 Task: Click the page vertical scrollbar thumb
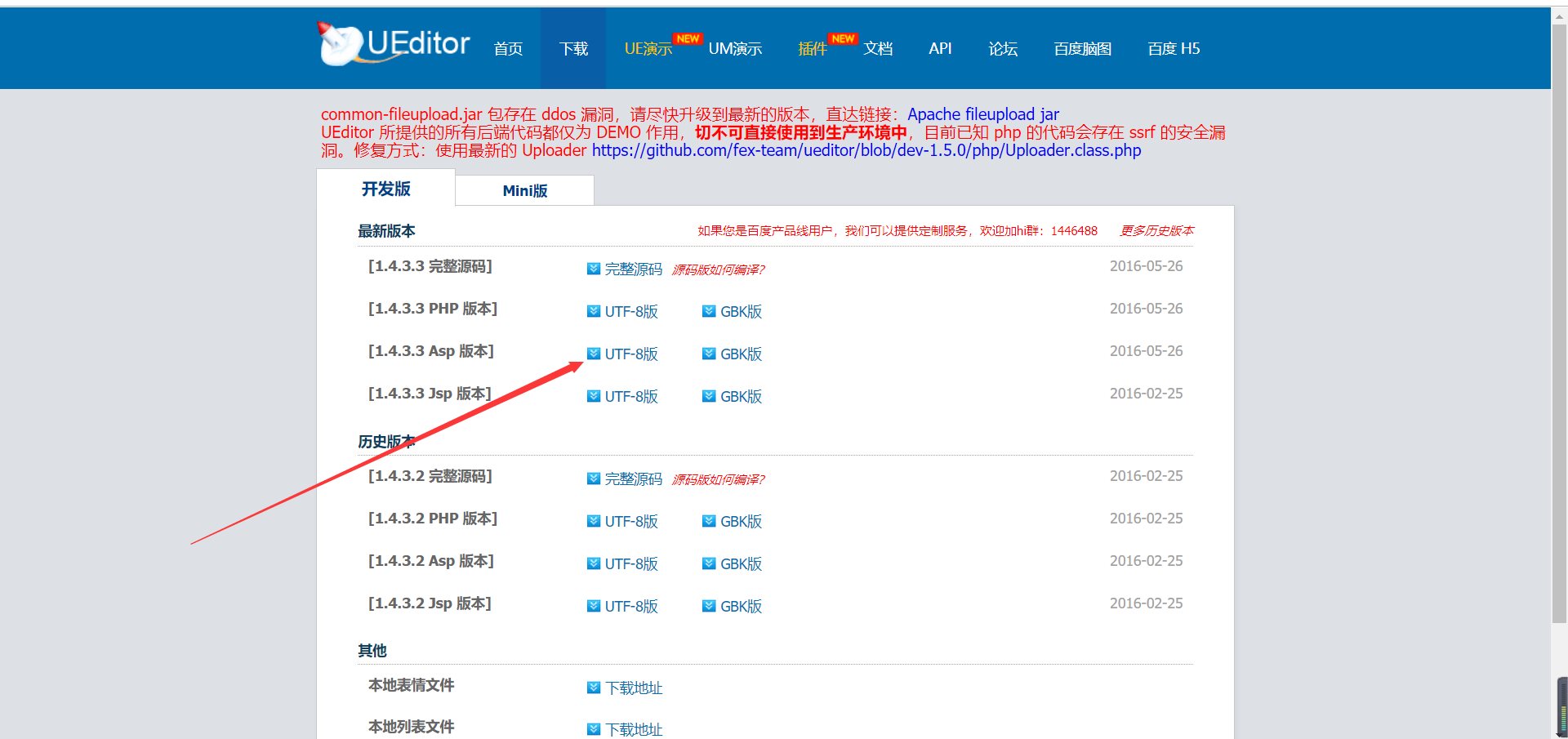[x=1560, y=323]
